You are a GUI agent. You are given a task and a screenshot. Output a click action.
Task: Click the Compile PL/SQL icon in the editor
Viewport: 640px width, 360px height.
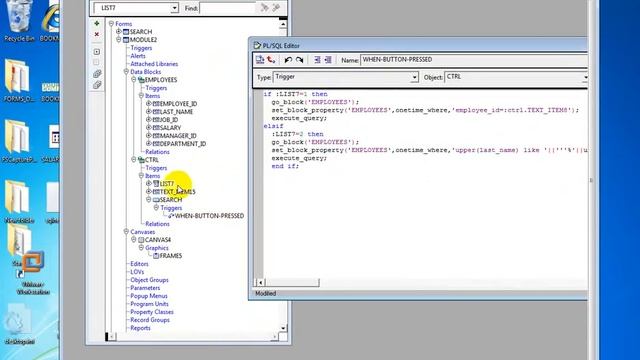260,60
